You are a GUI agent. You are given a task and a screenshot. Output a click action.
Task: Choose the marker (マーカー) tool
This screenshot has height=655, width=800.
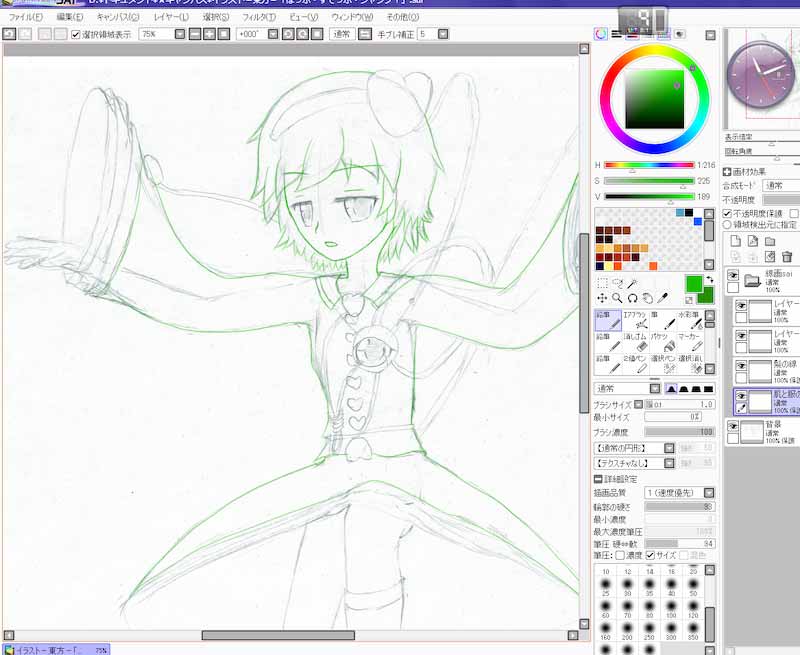[689, 342]
